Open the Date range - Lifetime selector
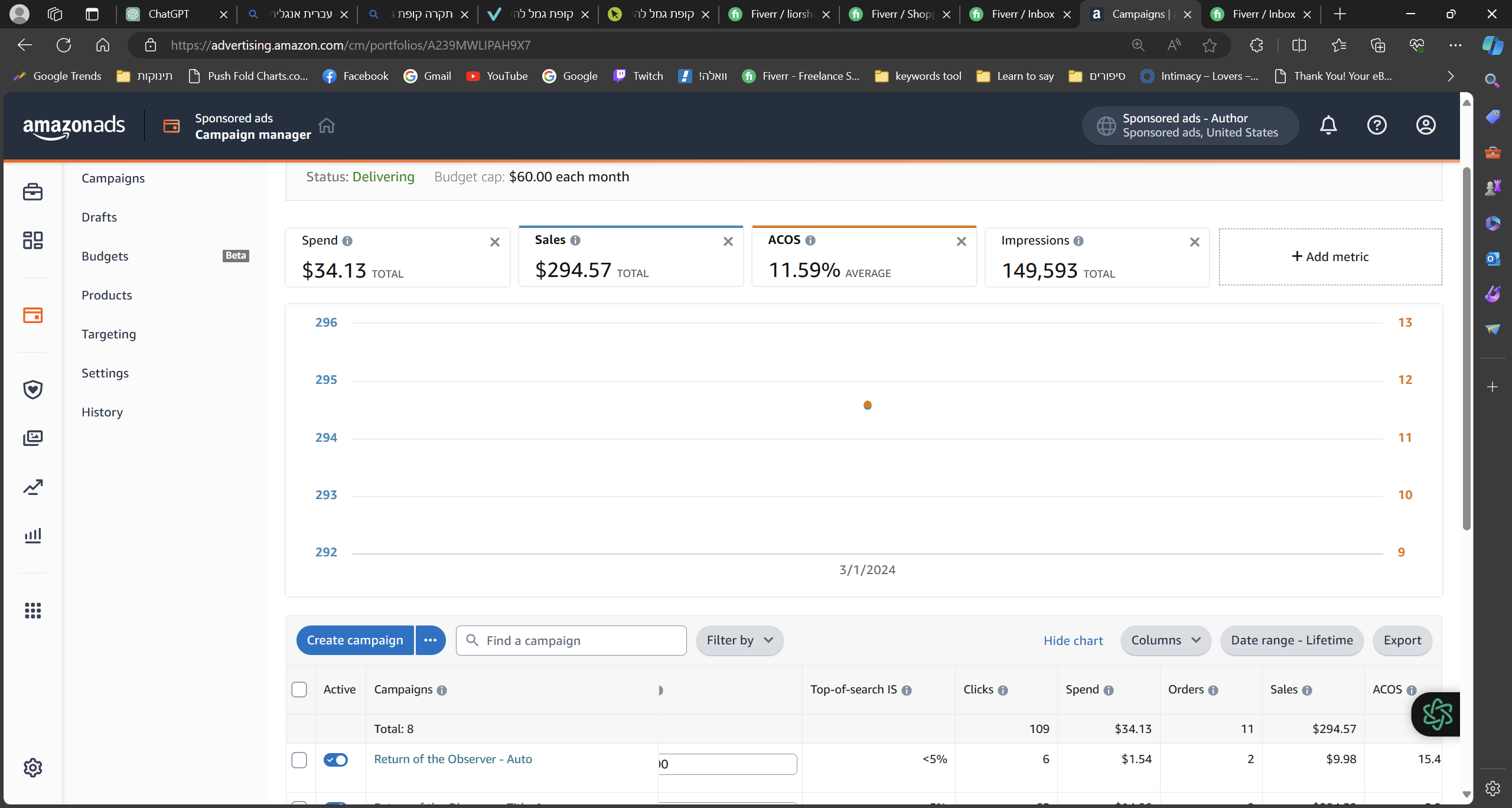This screenshot has height=808, width=1512. click(1292, 640)
